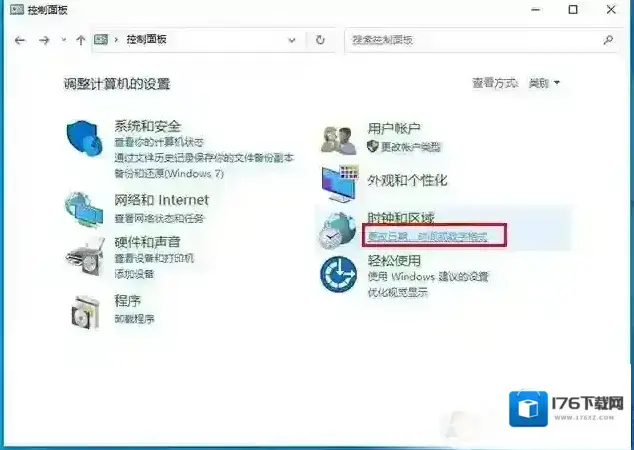634x450 pixels.
Task: Click the shield icon beside 更改帐户类型
Action: point(373,146)
